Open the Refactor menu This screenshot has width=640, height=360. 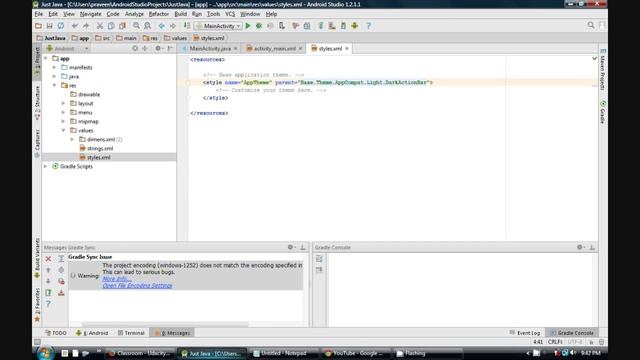(159, 14)
